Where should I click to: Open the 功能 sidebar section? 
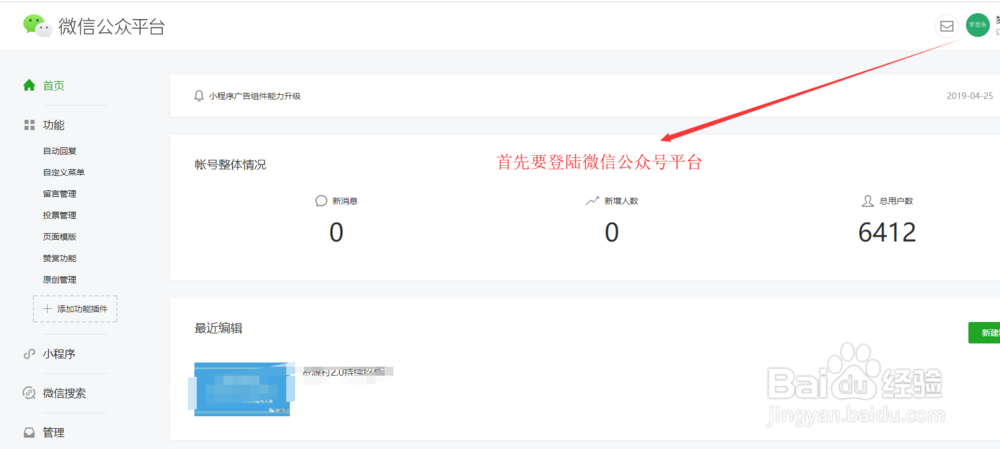(54, 125)
